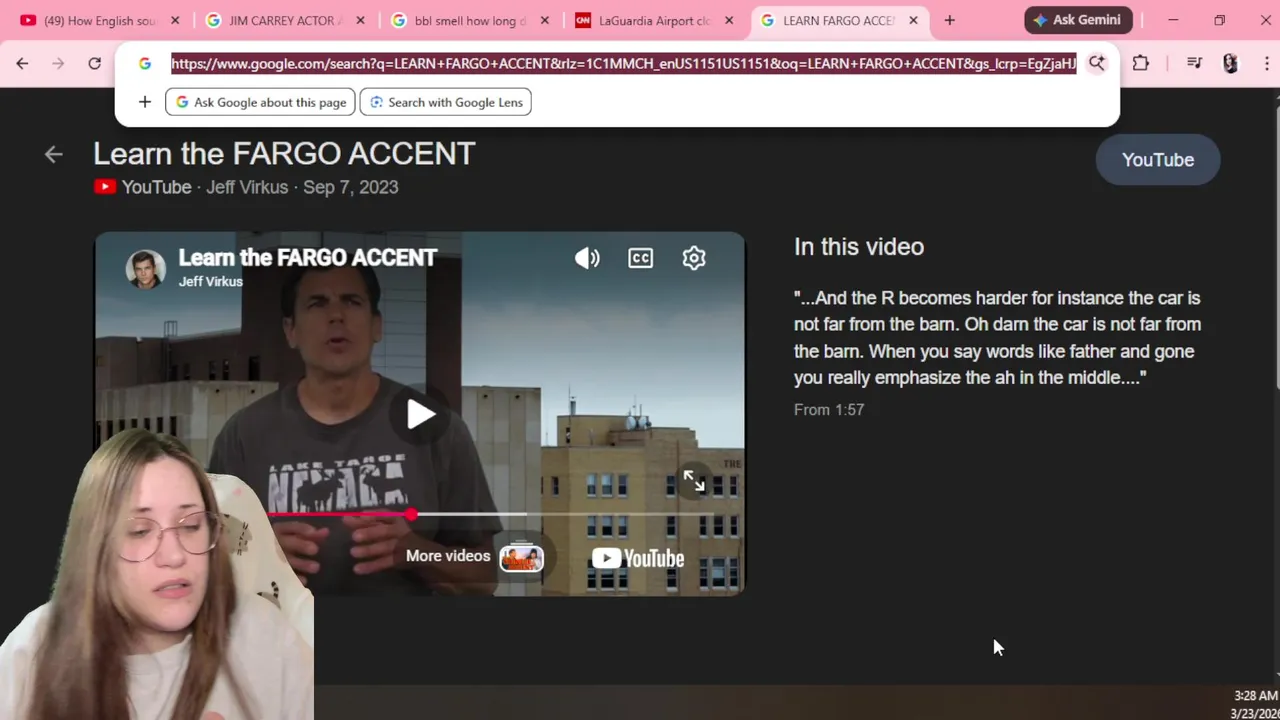The image size is (1280, 720).
Task: Reload the page with refresh icon
Action: coord(94,63)
